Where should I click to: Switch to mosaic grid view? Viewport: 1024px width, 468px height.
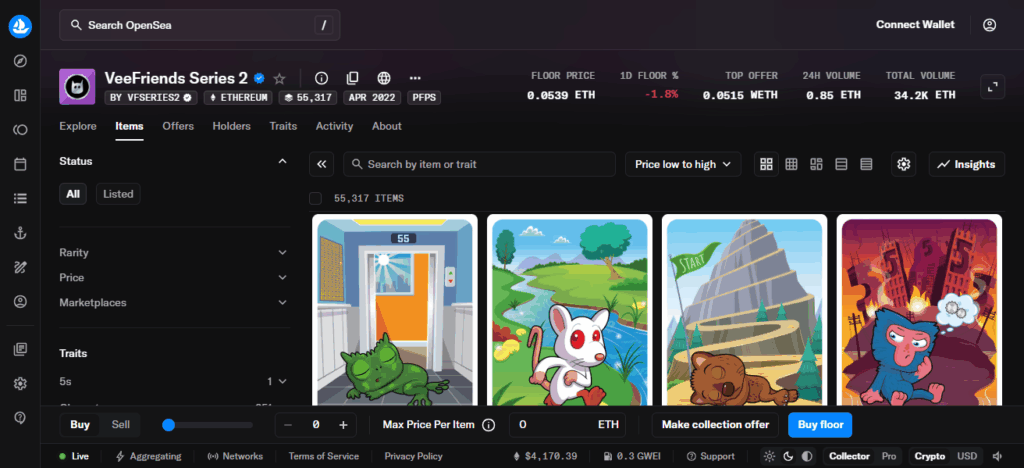pyautogui.click(x=816, y=164)
